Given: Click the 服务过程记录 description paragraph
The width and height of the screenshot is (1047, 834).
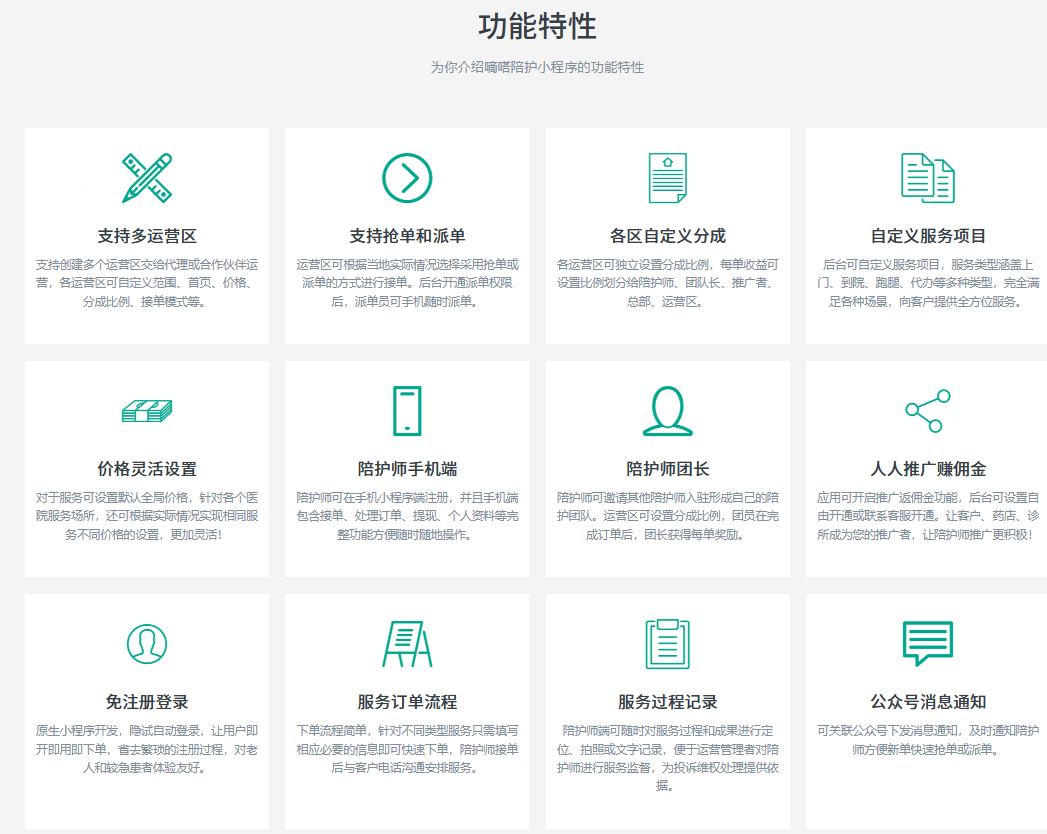Looking at the screenshot, I should pyautogui.click(x=668, y=757).
